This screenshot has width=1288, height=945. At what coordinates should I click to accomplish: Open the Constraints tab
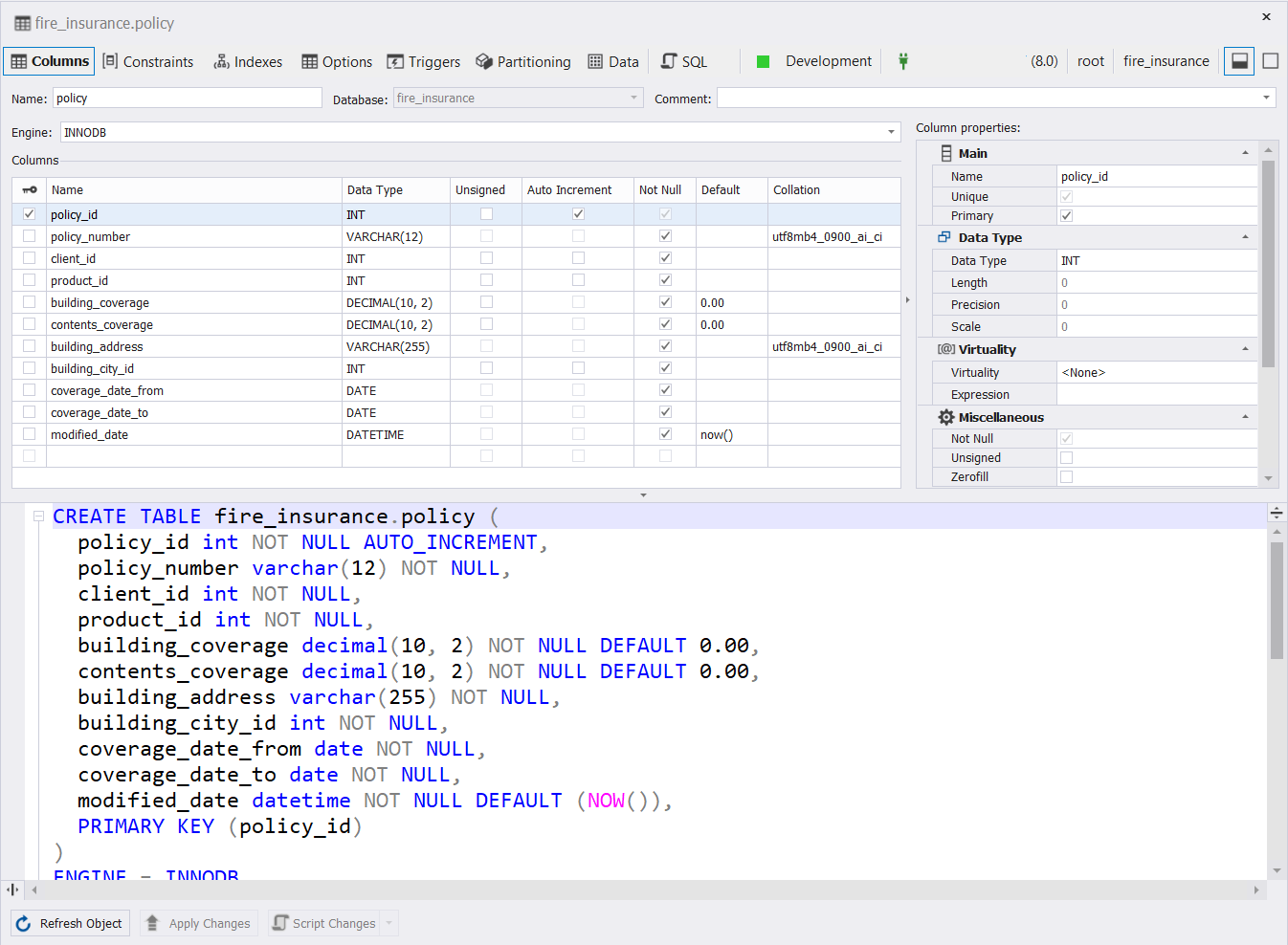(148, 61)
